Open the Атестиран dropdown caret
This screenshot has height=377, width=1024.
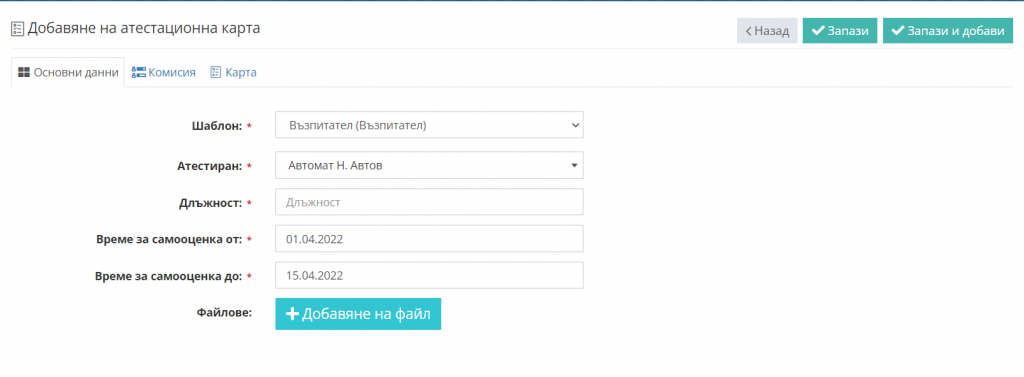point(574,166)
